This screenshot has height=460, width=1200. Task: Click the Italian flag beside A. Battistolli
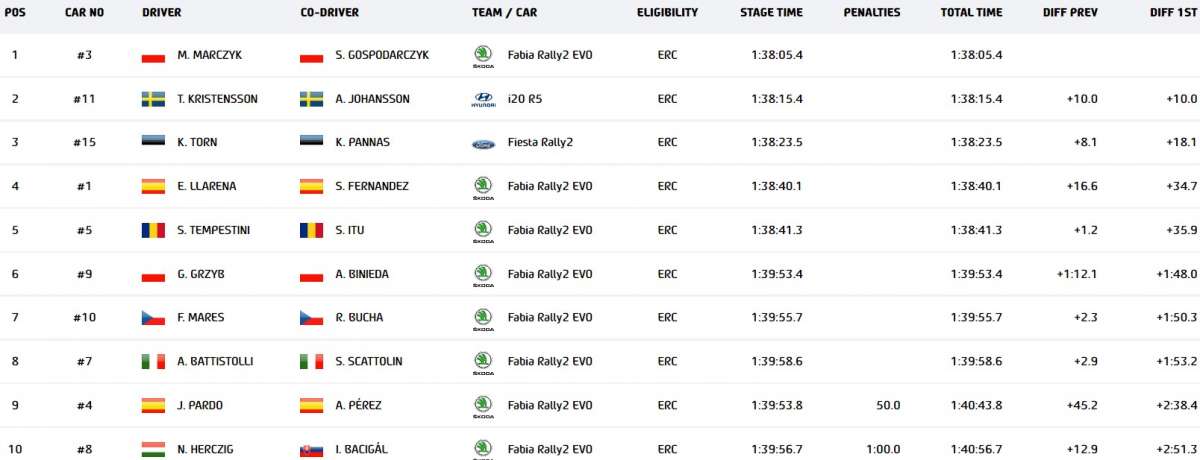[x=153, y=361]
